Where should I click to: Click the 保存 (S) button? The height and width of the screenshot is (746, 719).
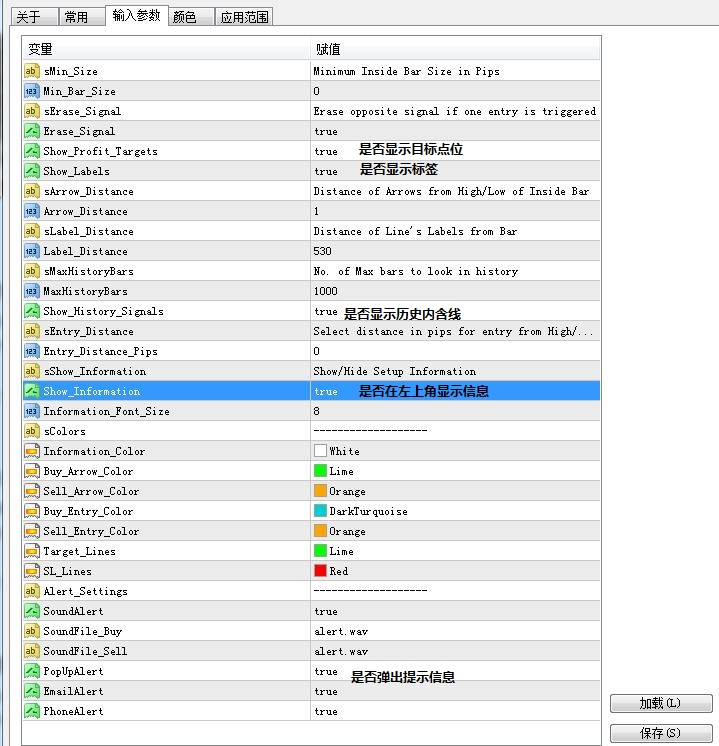click(661, 733)
